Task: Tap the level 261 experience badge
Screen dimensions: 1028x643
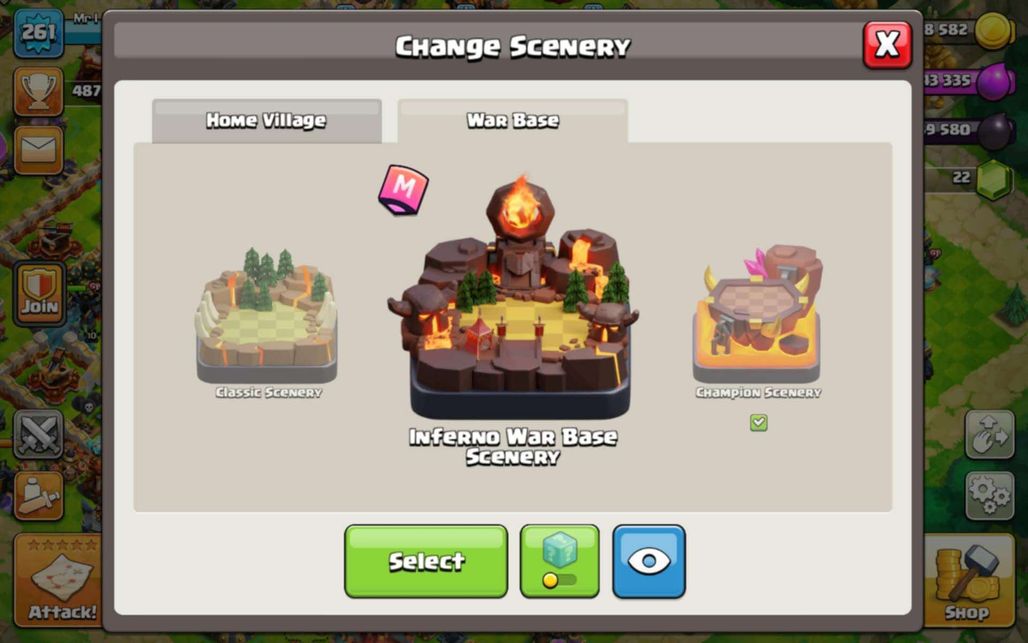Action: pos(38,32)
